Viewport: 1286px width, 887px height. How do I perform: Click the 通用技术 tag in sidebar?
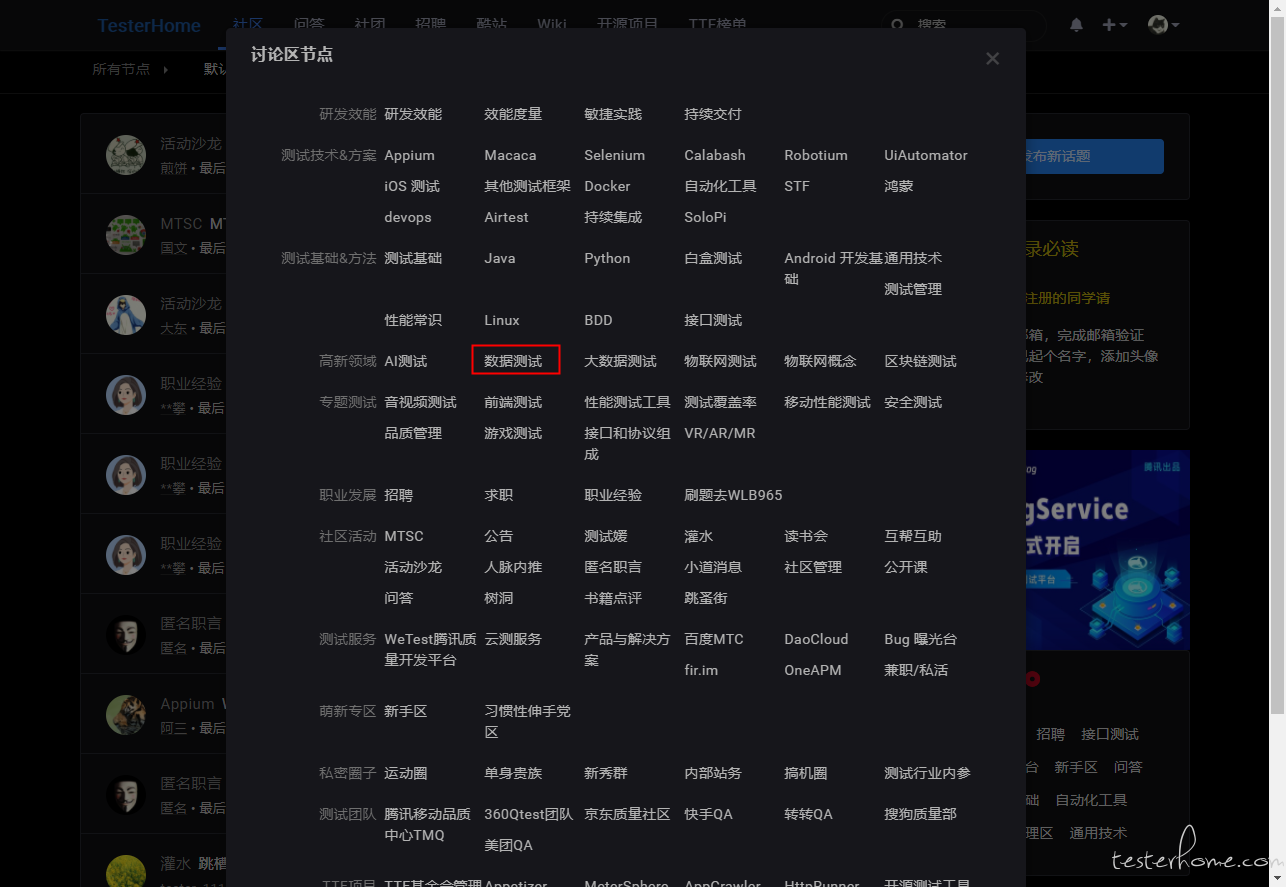coord(1098,833)
